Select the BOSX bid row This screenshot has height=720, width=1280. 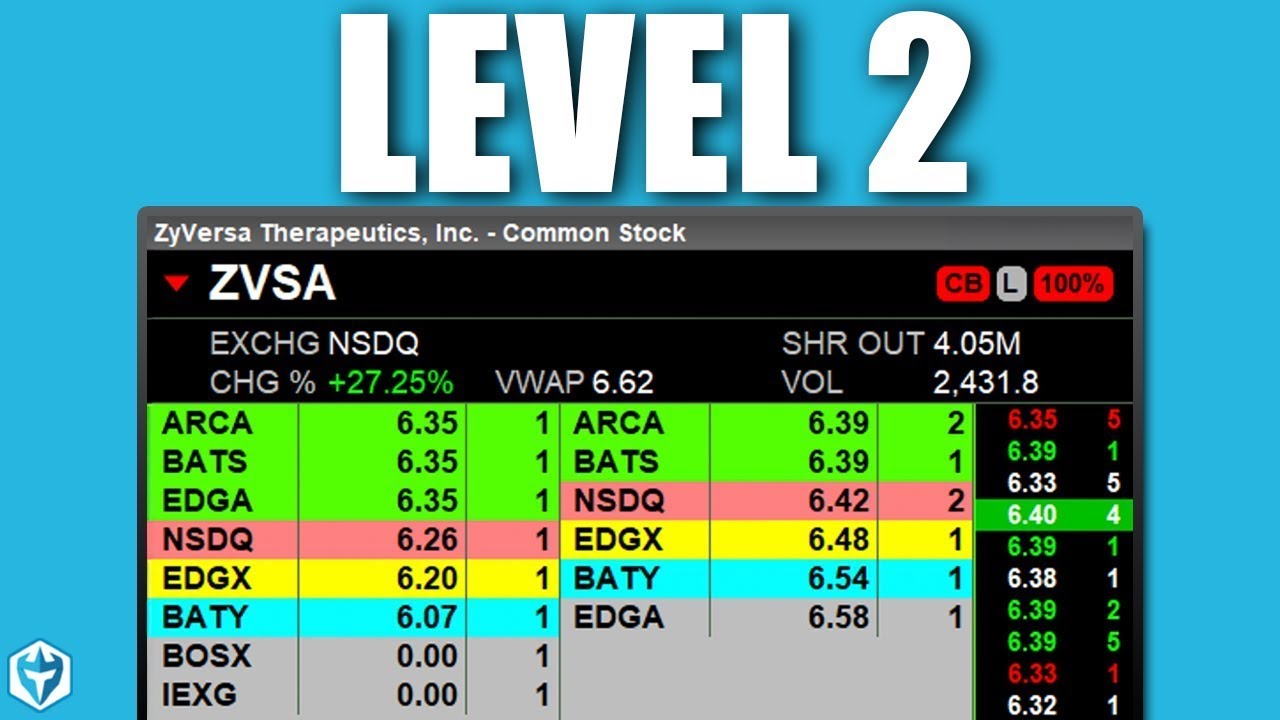tap(353, 657)
